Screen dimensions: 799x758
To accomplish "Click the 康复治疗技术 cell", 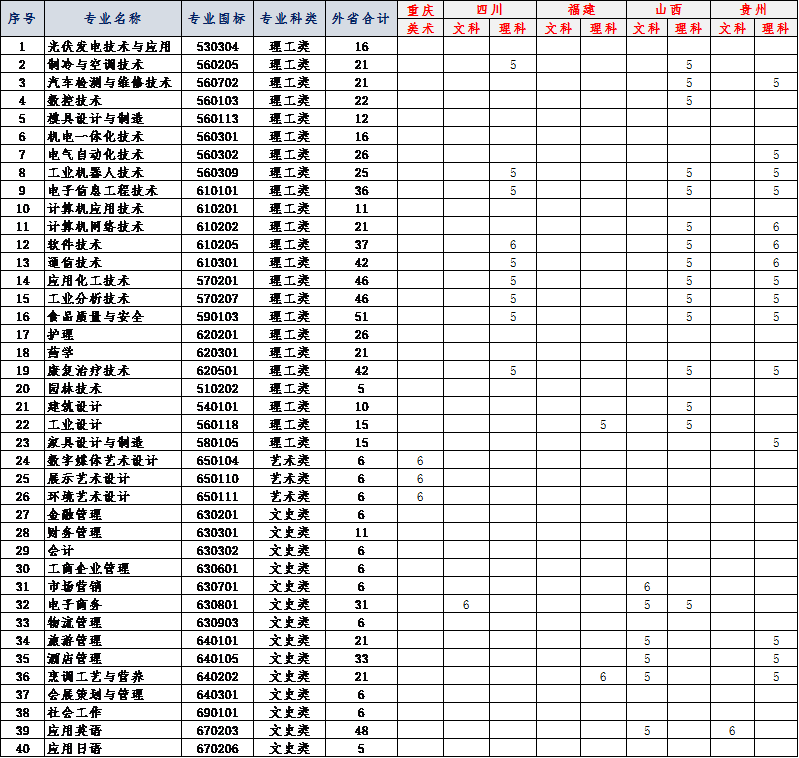I will (113, 371).
